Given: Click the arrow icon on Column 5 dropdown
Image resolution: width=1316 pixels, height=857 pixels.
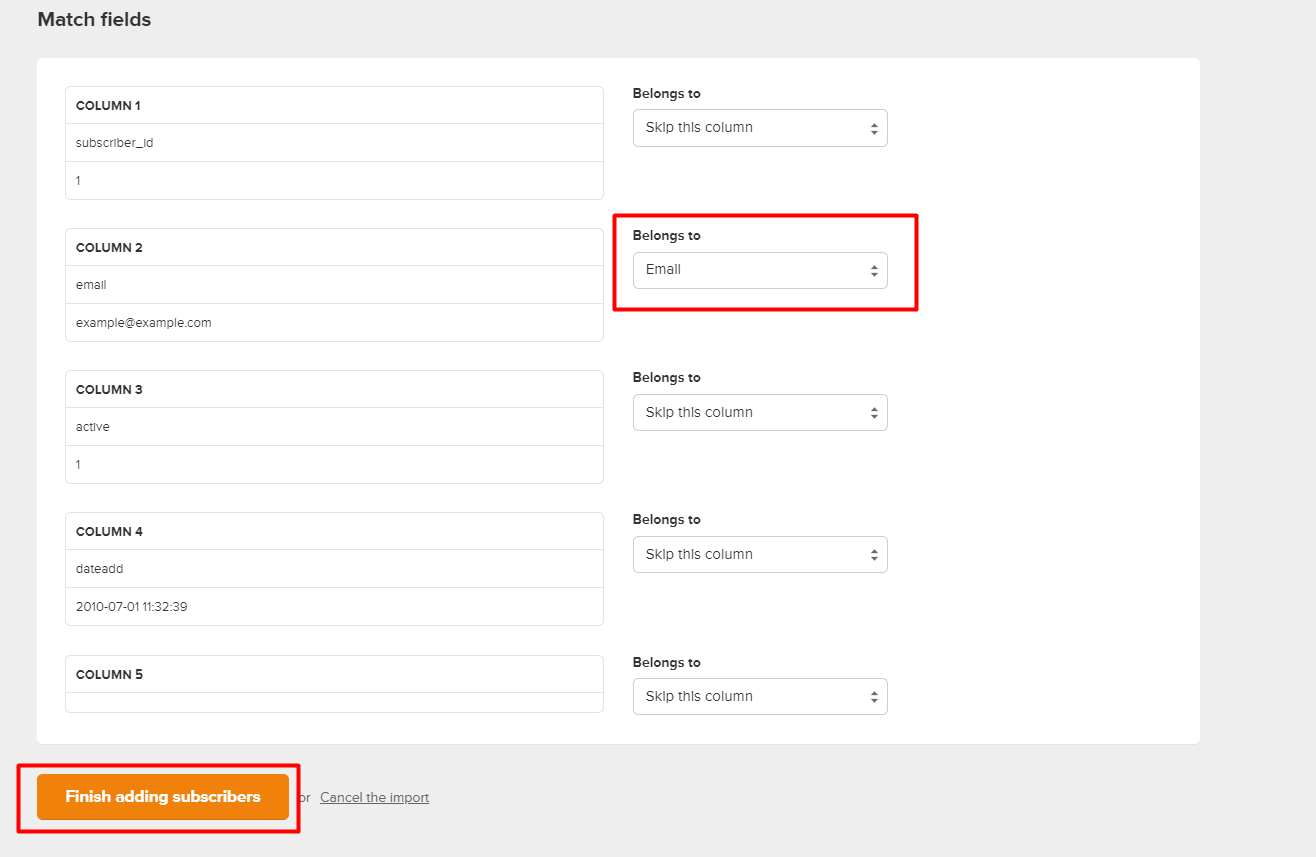Looking at the screenshot, I should [x=873, y=697].
